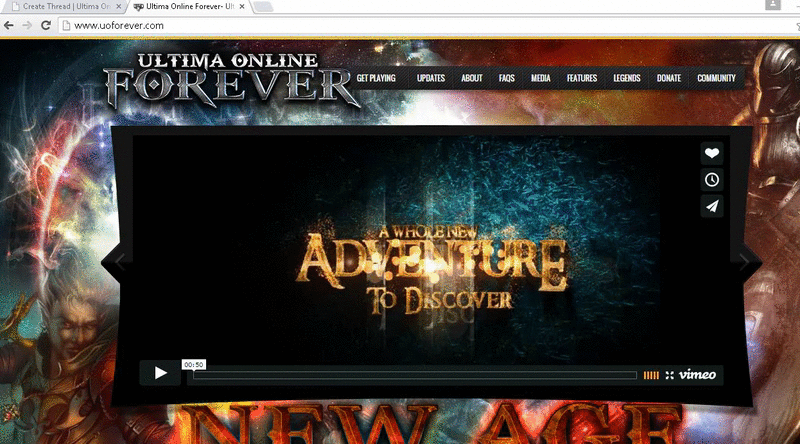Open the Legends menu item
800x444 pixels.
(x=627, y=78)
